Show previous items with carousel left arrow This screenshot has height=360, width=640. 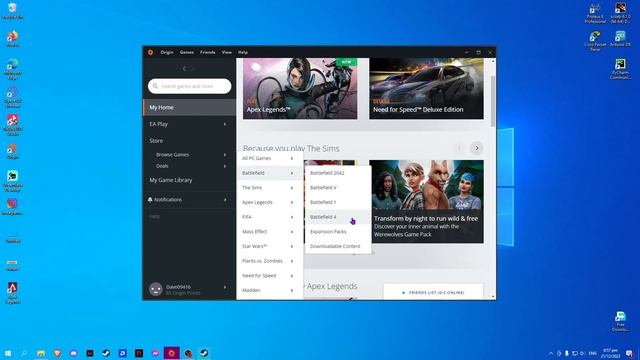[x=459, y=148]
